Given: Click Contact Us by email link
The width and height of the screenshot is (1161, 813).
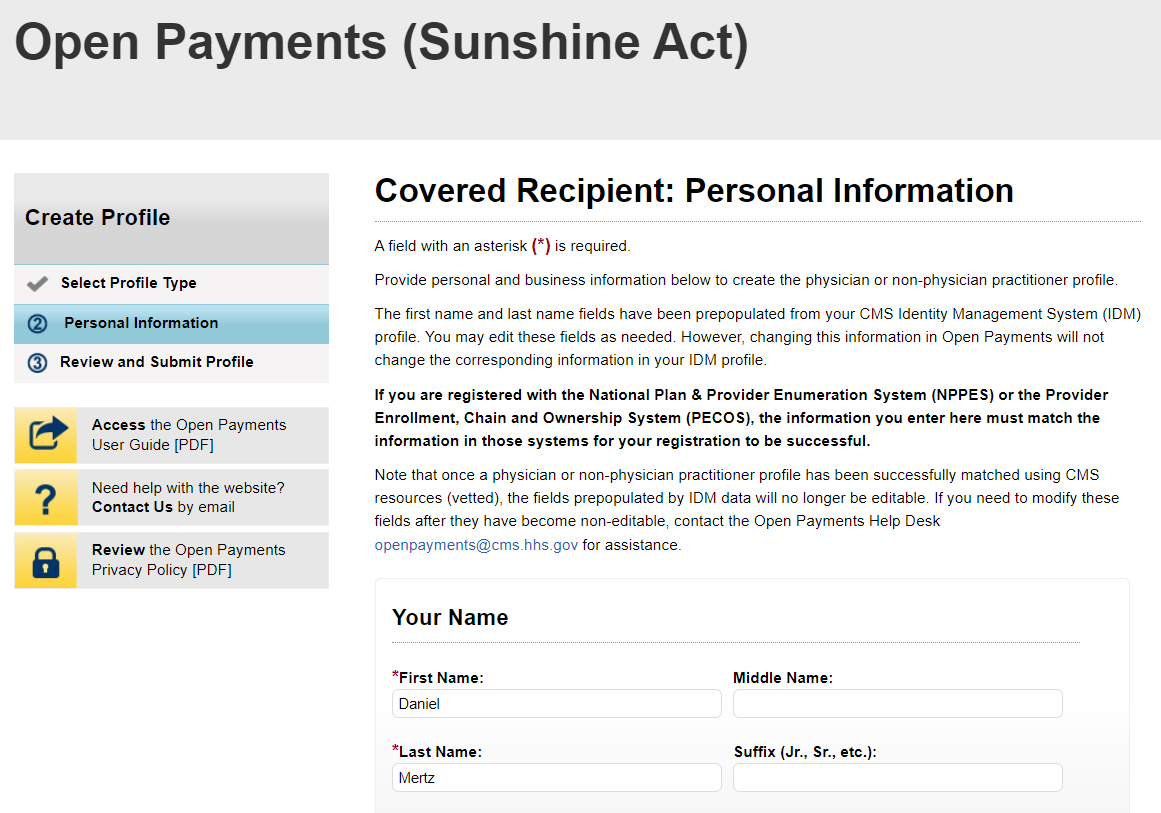Looking at the screenshot, I should click(133, 507).
